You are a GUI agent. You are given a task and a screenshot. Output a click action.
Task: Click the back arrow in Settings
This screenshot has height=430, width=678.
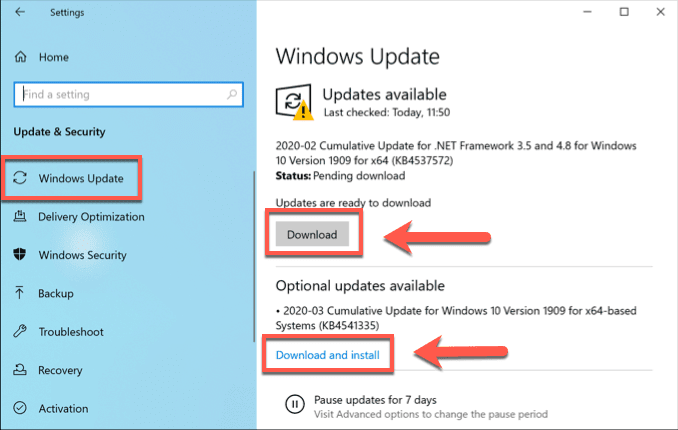[x=20, y=12]
